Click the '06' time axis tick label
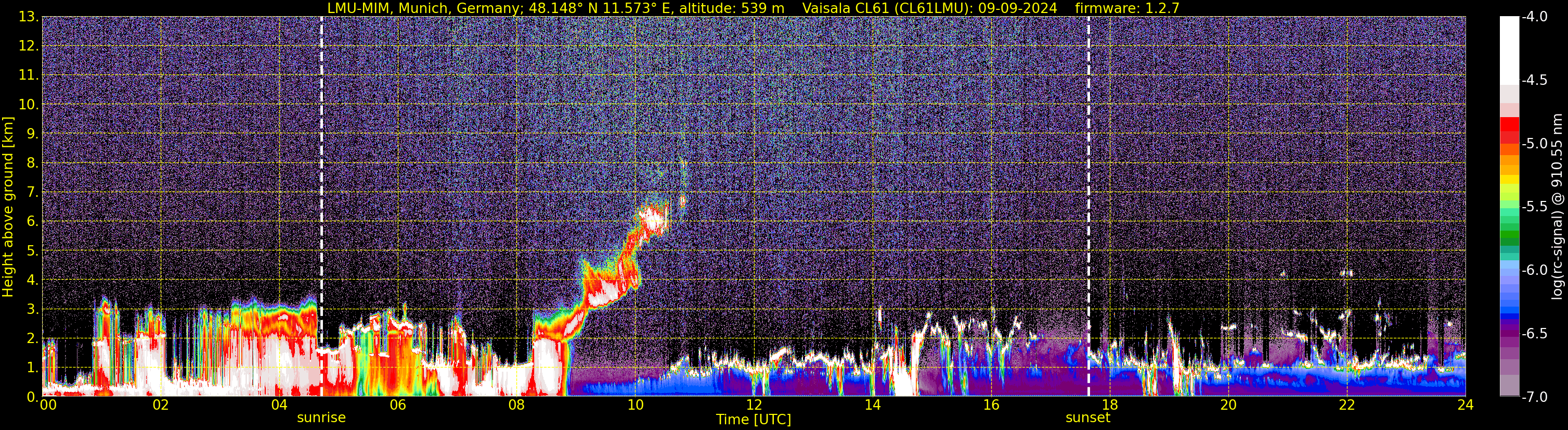1568x430 pixels. 397,405
